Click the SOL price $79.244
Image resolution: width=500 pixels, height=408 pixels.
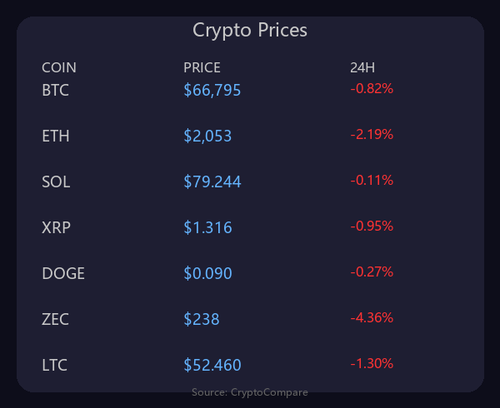(x=212, y=182)
